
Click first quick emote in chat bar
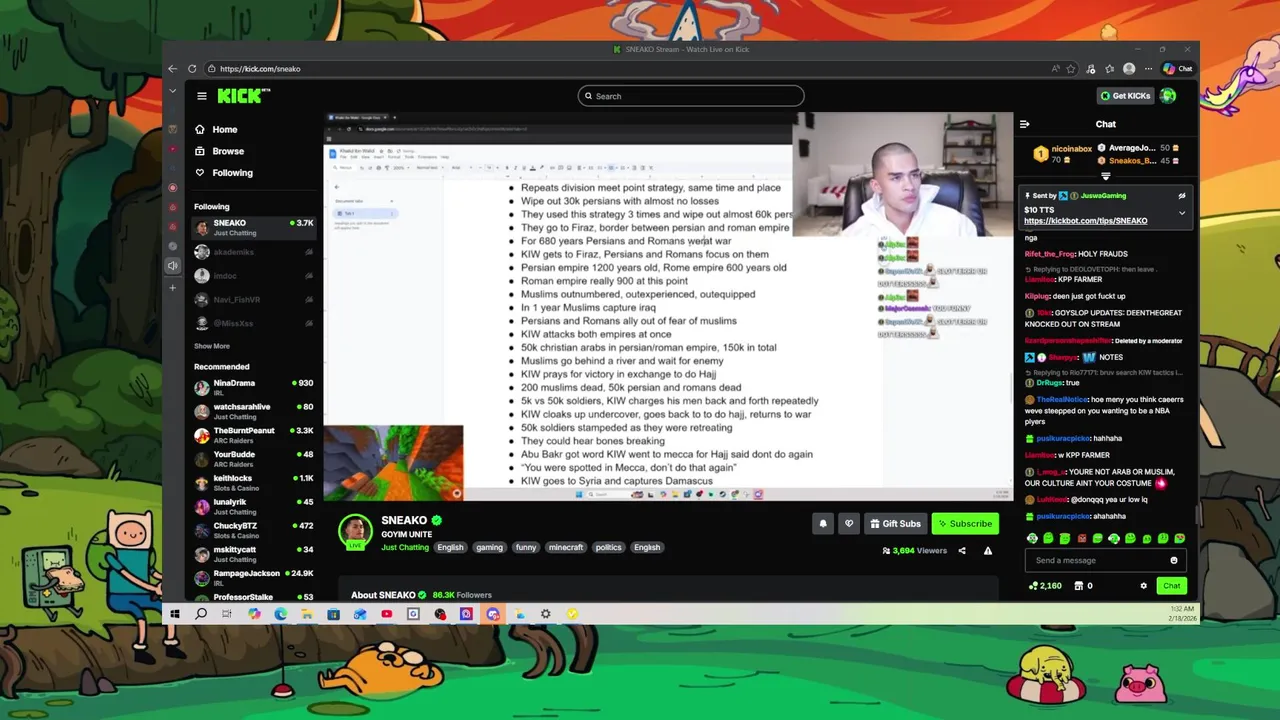click(x=1032, y=539)
